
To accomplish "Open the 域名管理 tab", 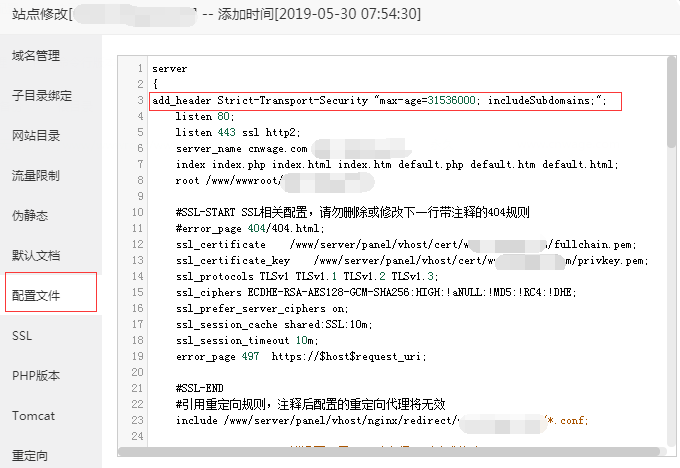I will coord(36,55).
